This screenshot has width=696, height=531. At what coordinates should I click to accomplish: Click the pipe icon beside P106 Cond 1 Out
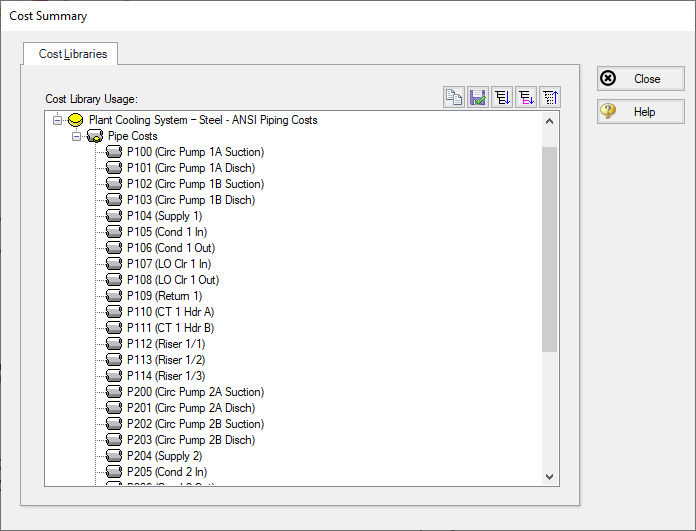114,248
